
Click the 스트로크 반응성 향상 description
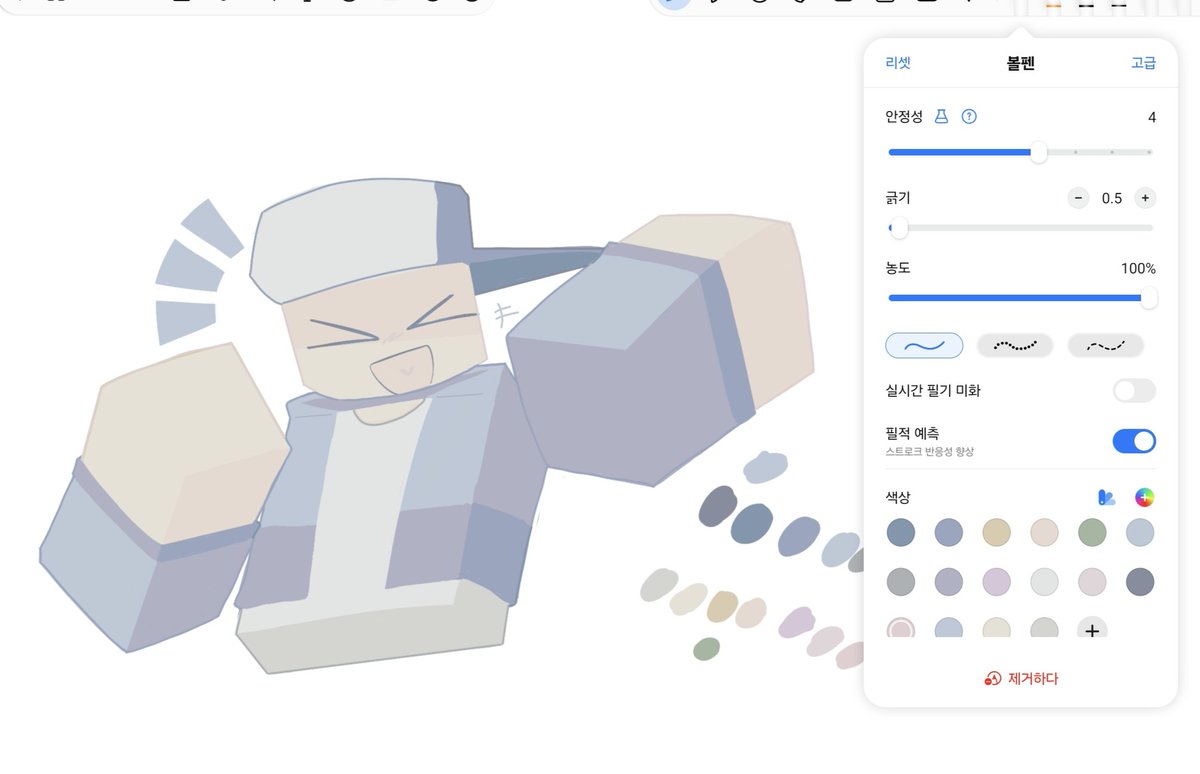tap(929, 452)
